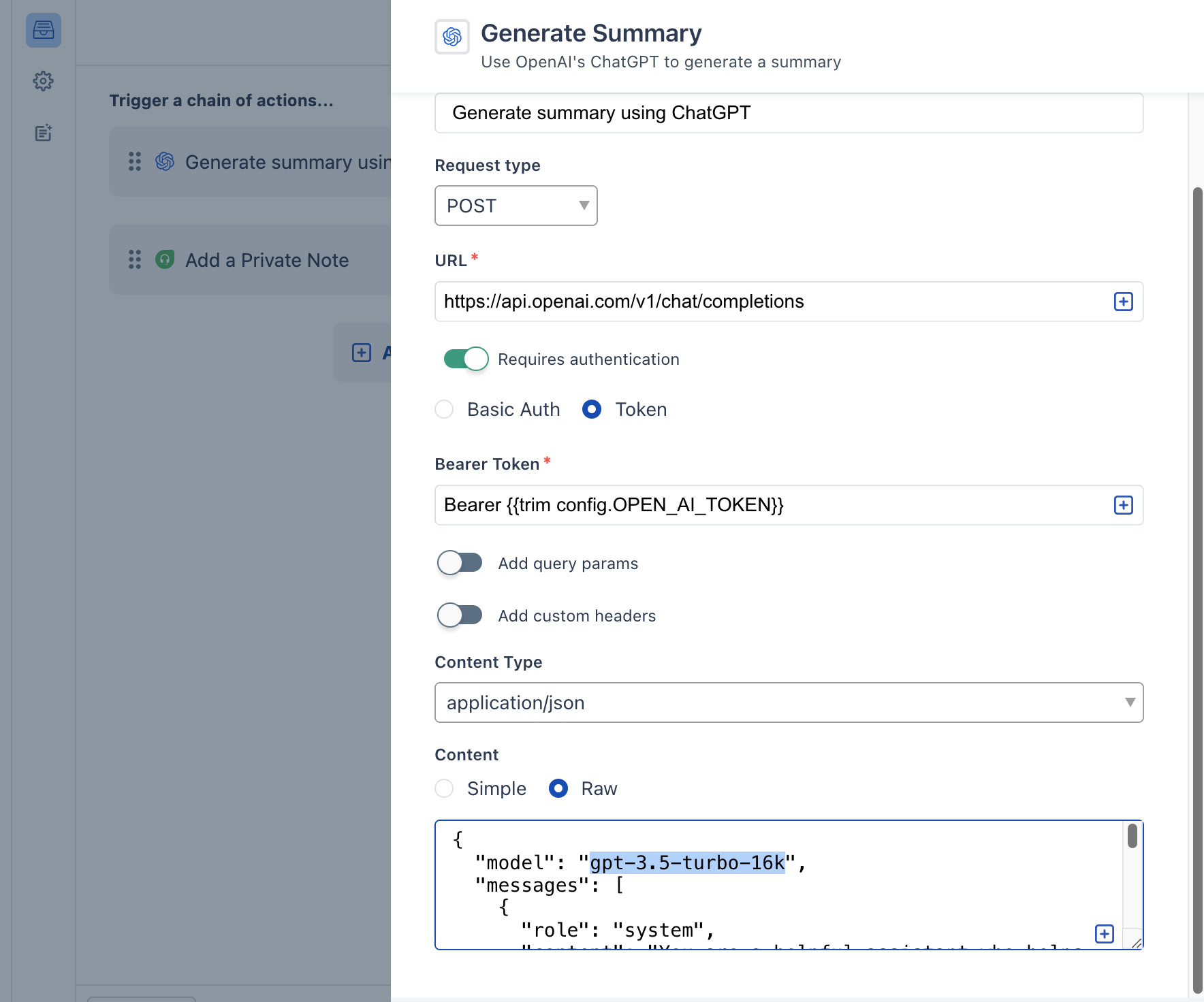This screenshot has height=1002, width=1204.
Task: Open the inbox icon in the left sidebar
Action: click(x=44, y=31)
